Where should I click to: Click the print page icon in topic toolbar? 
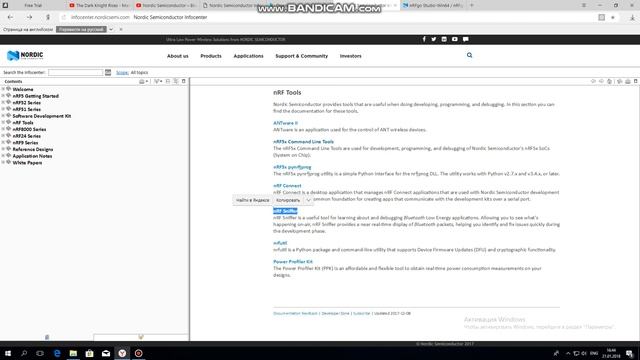coord(628,82)
